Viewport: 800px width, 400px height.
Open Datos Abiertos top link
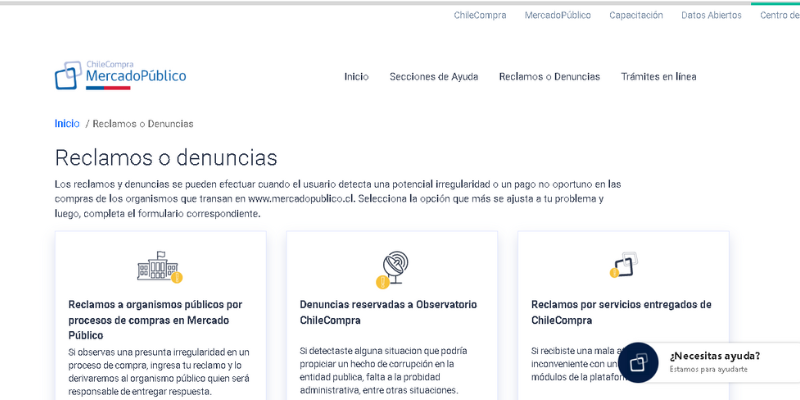click(711, 15)
